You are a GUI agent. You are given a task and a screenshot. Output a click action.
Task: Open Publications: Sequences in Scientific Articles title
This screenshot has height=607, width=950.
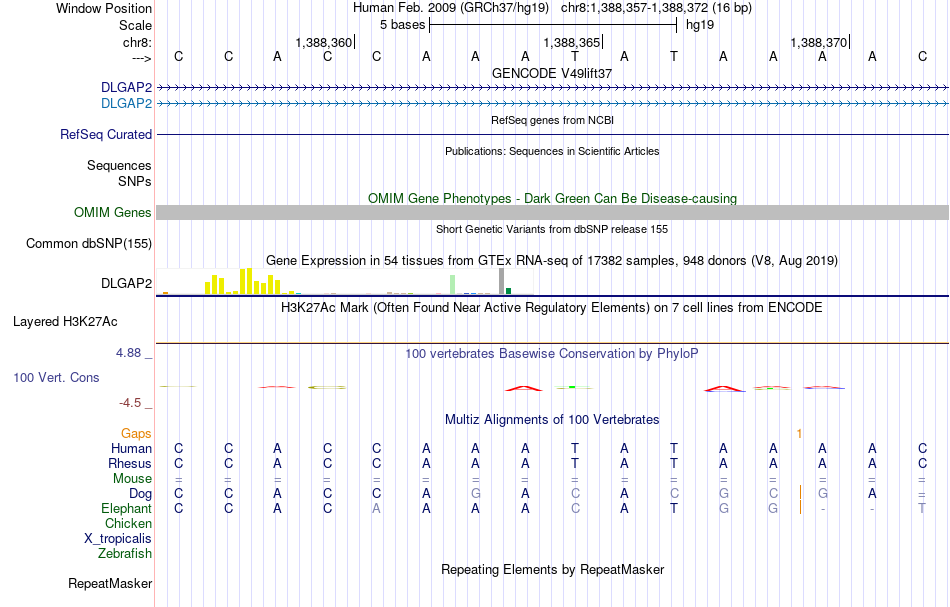tap(552, 151)
